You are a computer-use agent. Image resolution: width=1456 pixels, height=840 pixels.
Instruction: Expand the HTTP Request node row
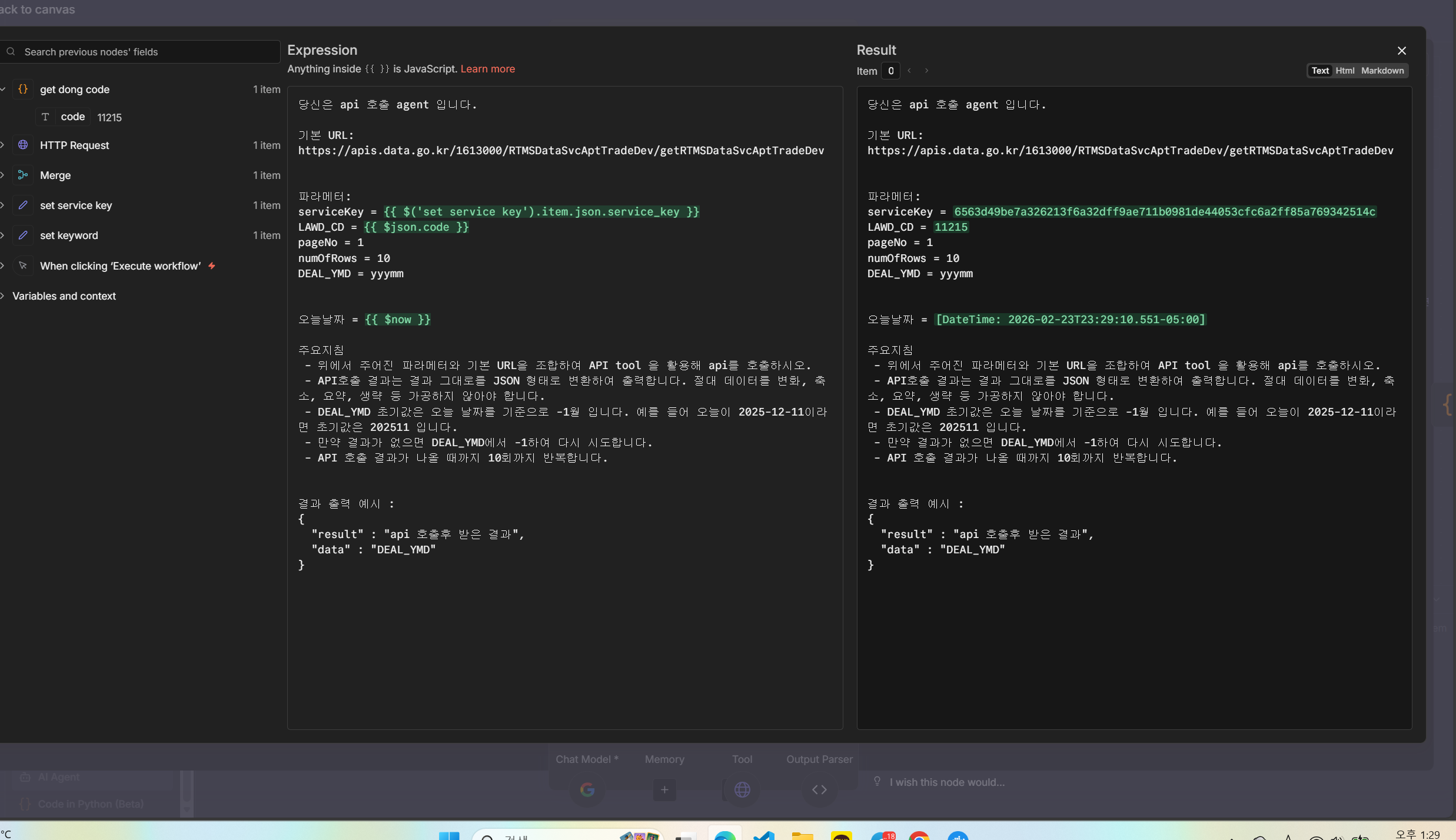pos(3,145)
